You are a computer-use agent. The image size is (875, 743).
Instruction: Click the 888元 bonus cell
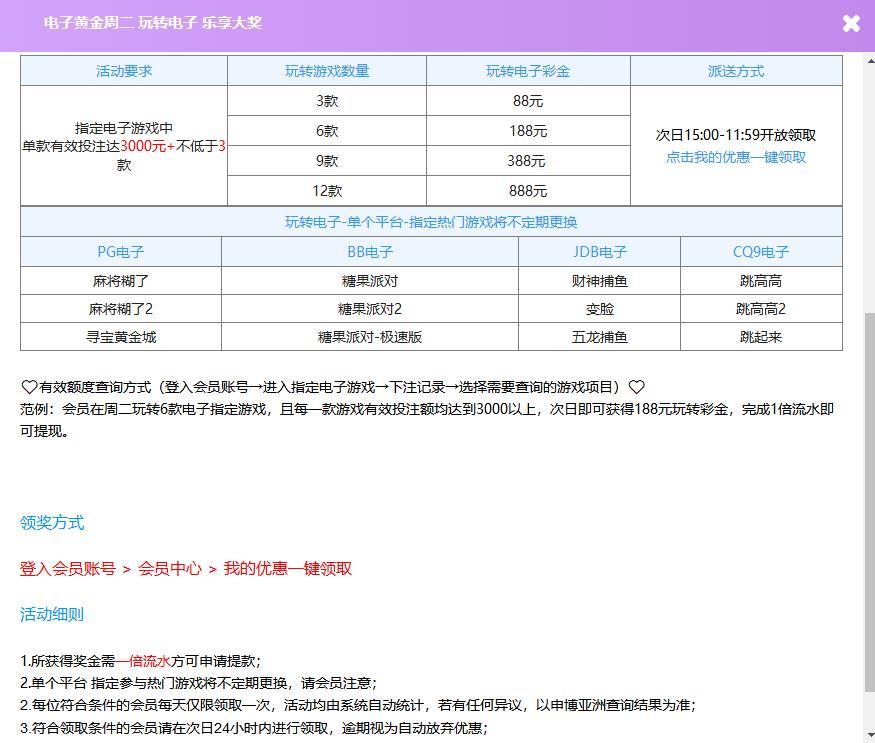point(528,191)
